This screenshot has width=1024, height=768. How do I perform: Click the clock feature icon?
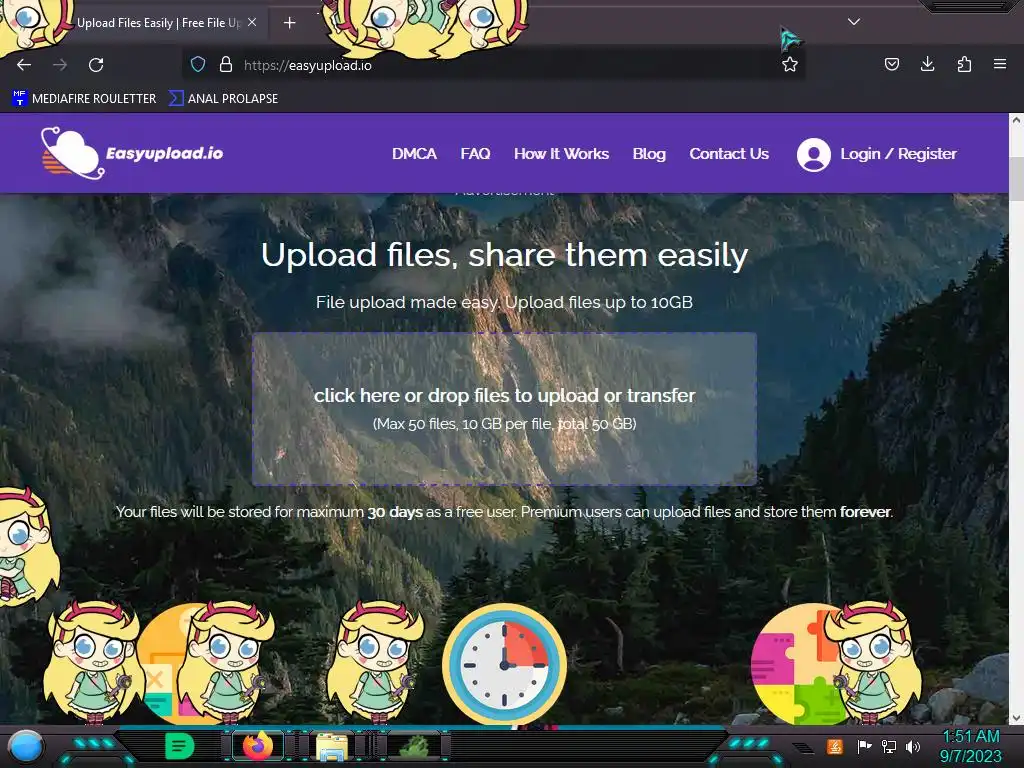504,665
